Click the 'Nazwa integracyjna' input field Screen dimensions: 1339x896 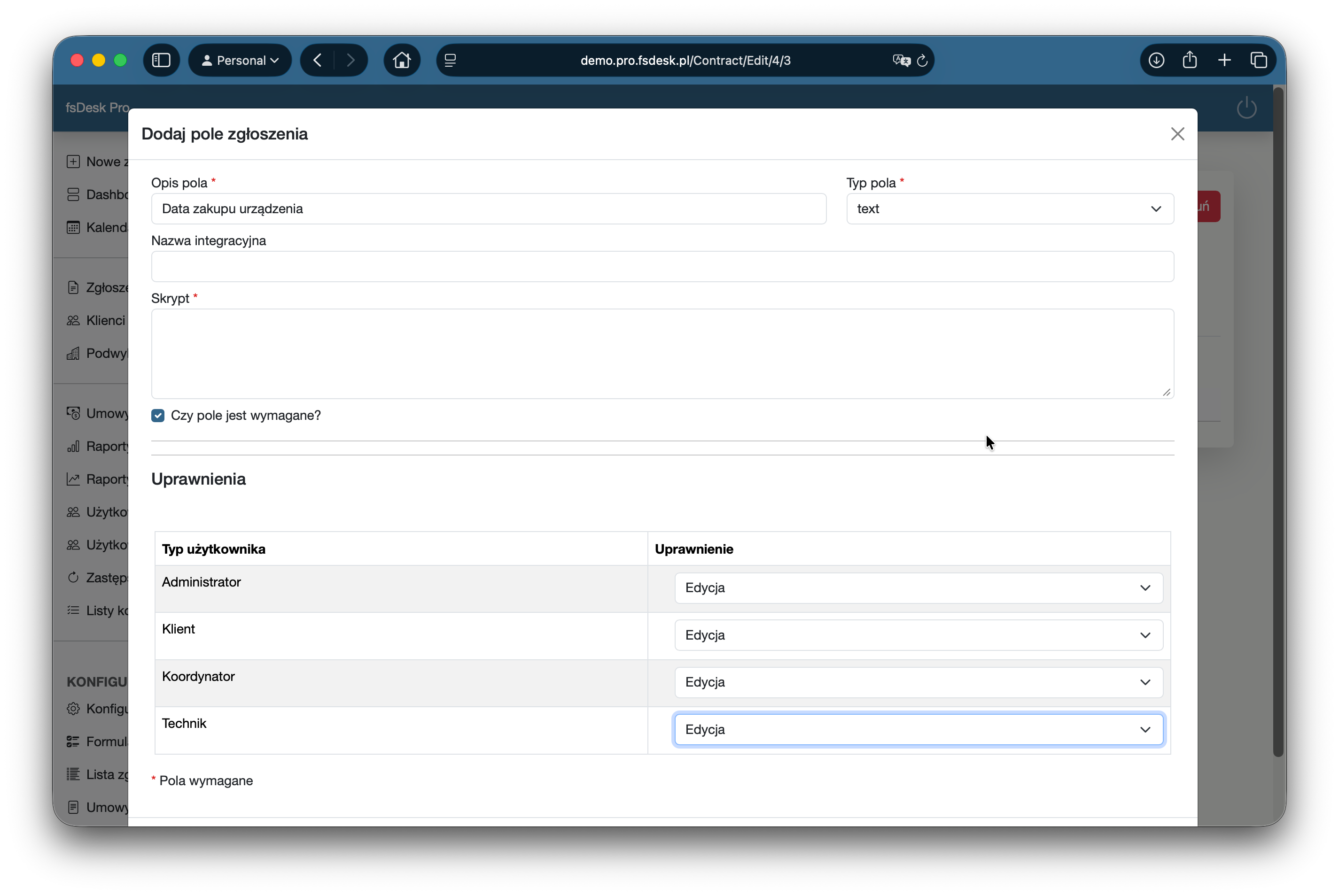(662, 266)
